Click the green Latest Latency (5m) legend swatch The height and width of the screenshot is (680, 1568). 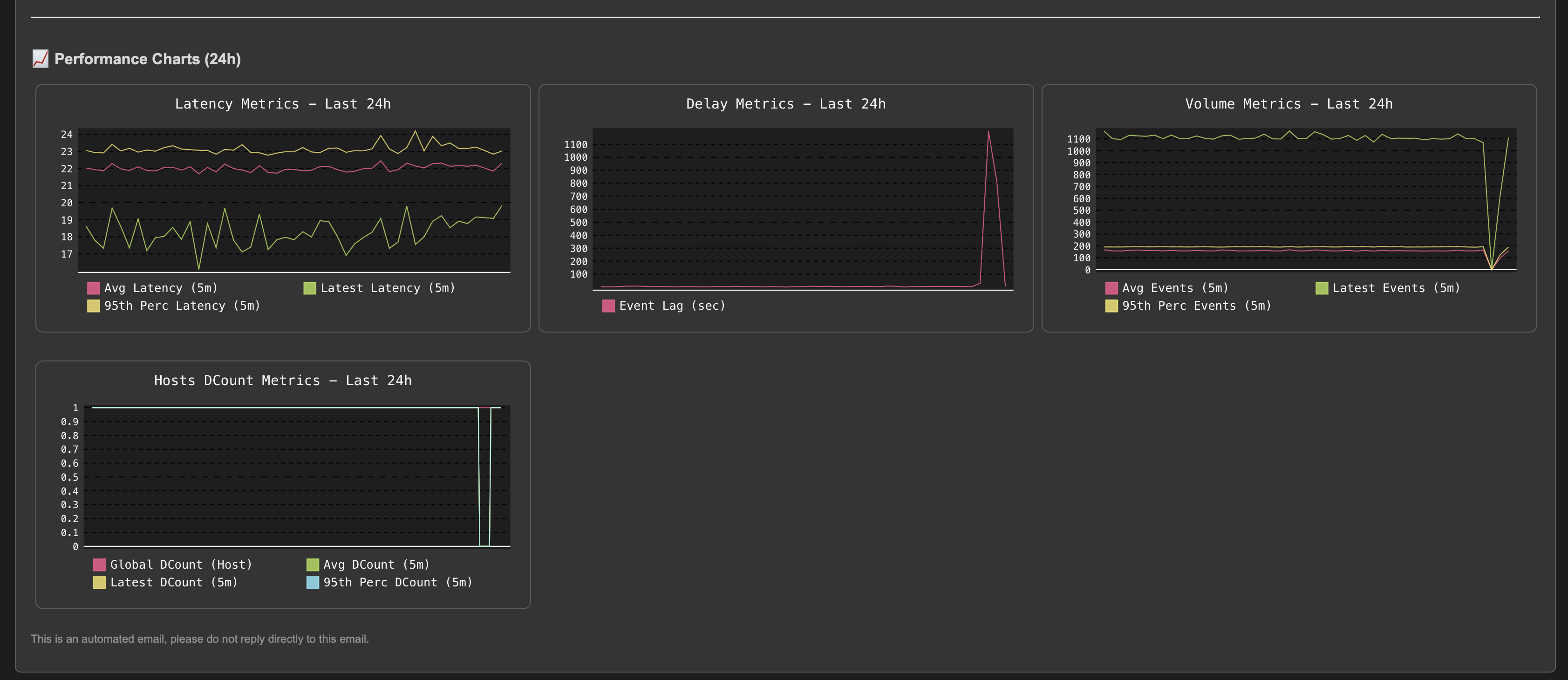point(310,288)
